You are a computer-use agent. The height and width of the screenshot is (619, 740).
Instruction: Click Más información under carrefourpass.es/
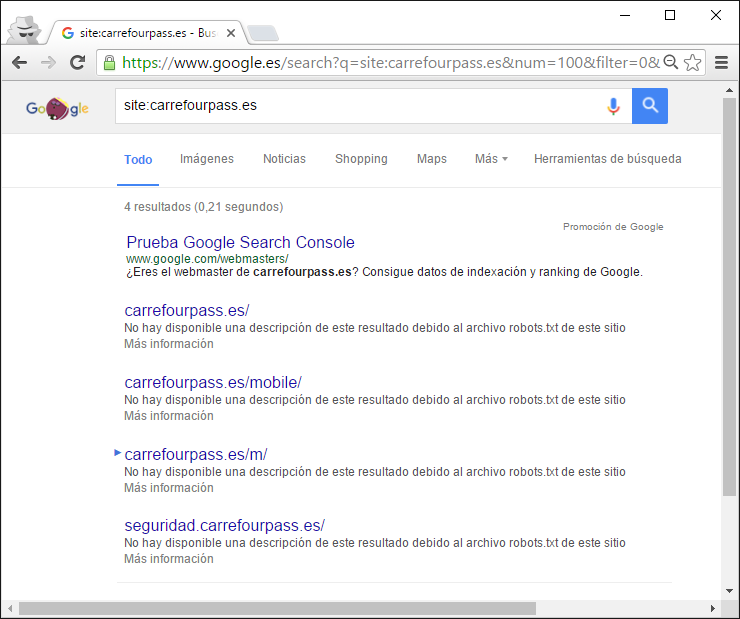(169, 344)
